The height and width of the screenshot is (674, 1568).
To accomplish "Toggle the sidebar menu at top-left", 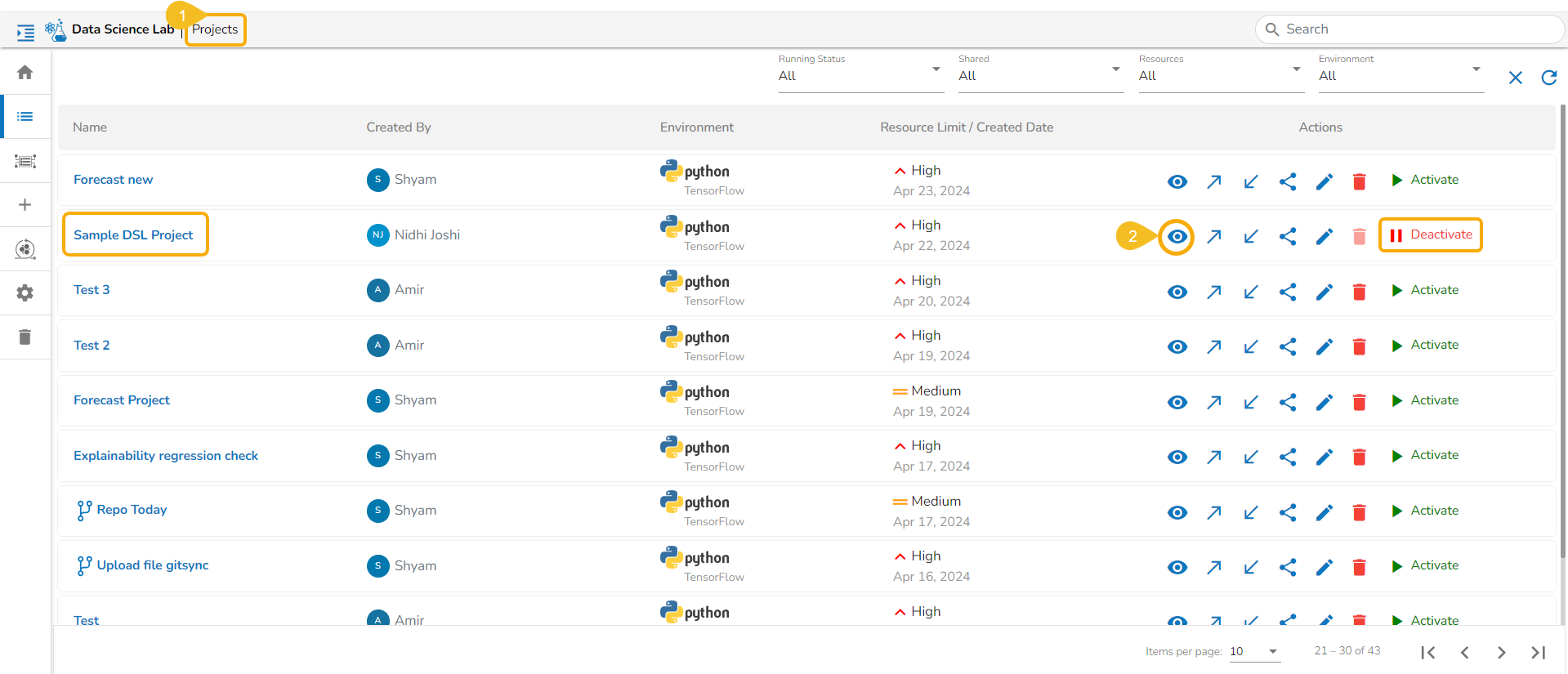I will coord(25,33).
